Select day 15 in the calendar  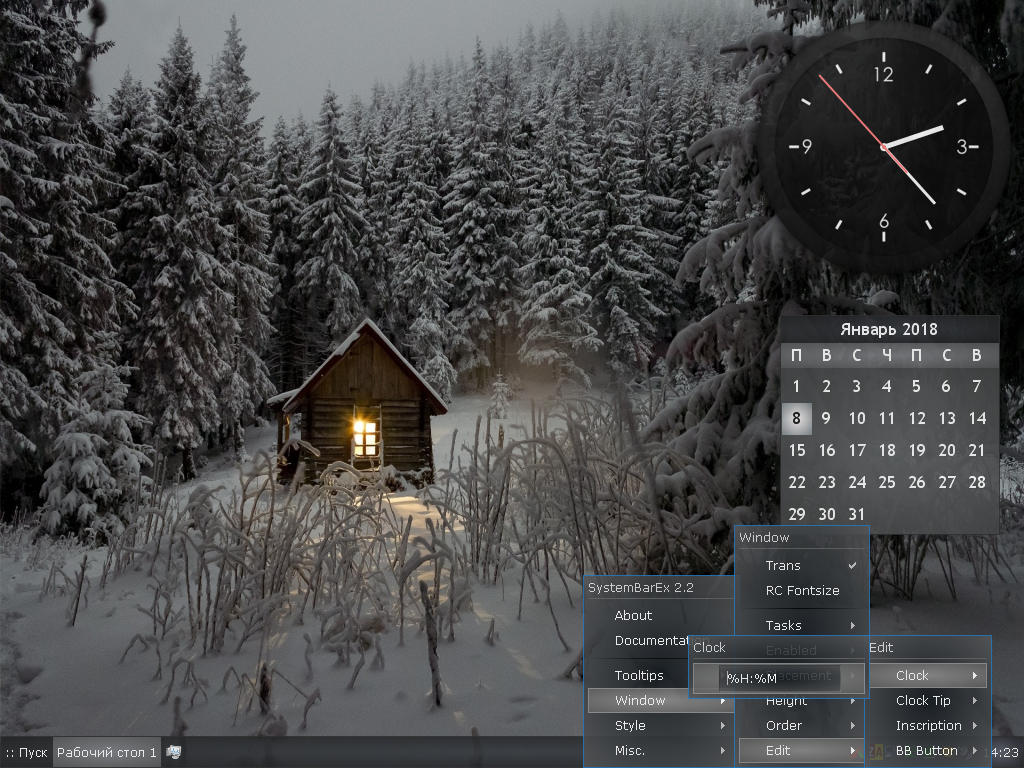797,450
